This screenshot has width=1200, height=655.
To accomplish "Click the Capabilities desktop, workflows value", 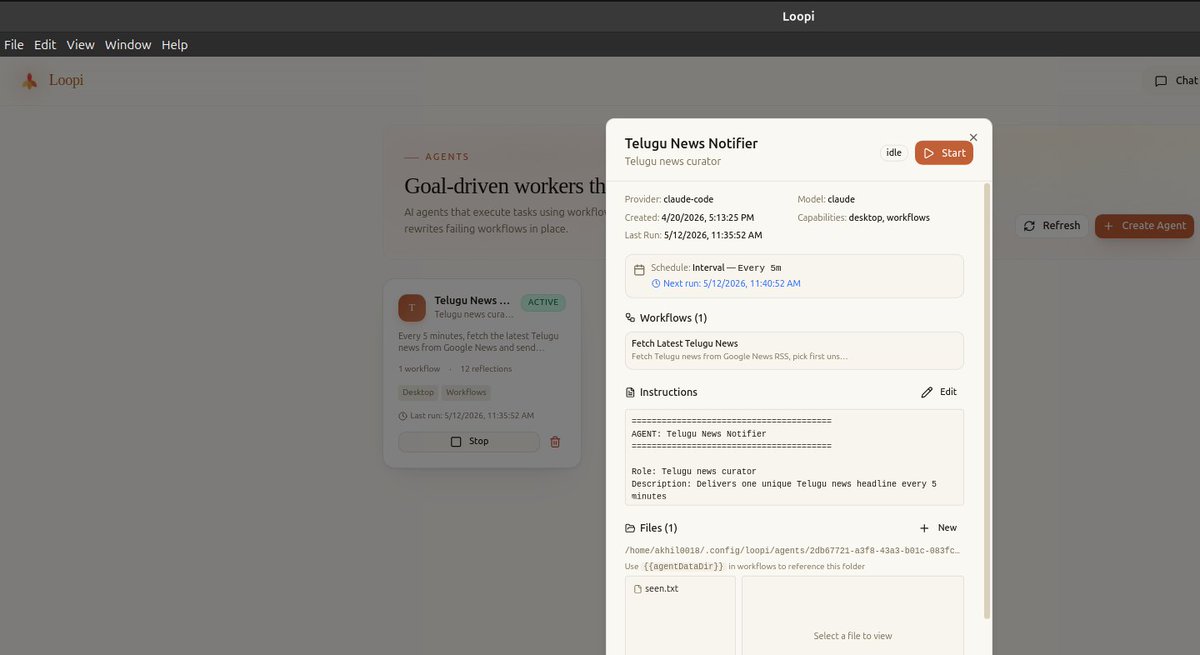I will pyautogui.click(x=889, y=217).
